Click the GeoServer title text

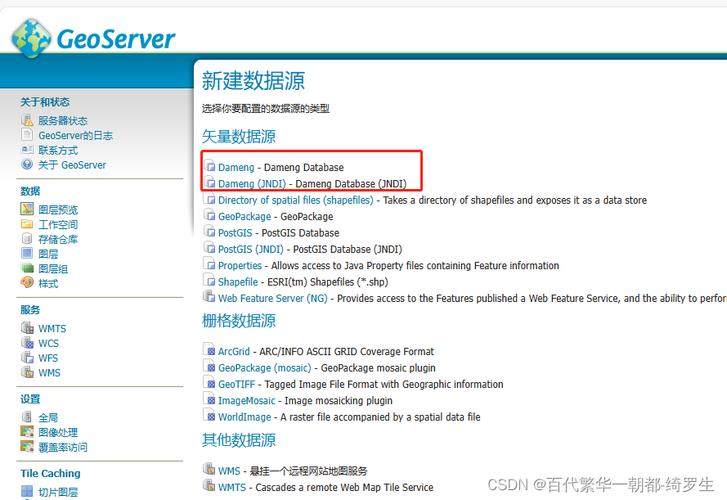click(x=116, y=39)
